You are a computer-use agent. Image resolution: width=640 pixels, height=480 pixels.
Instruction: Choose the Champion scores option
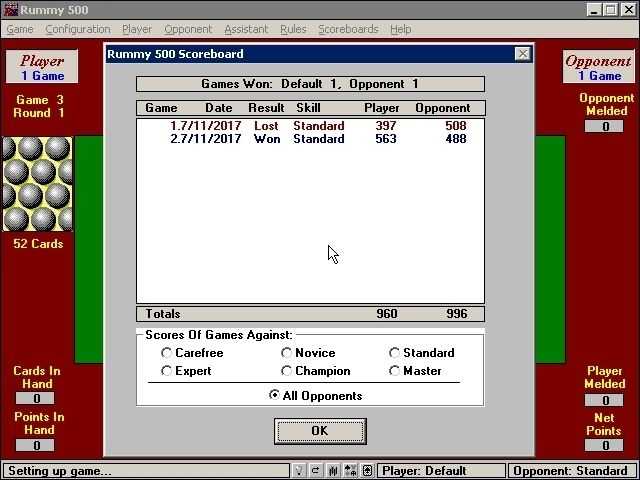point(287,371)
